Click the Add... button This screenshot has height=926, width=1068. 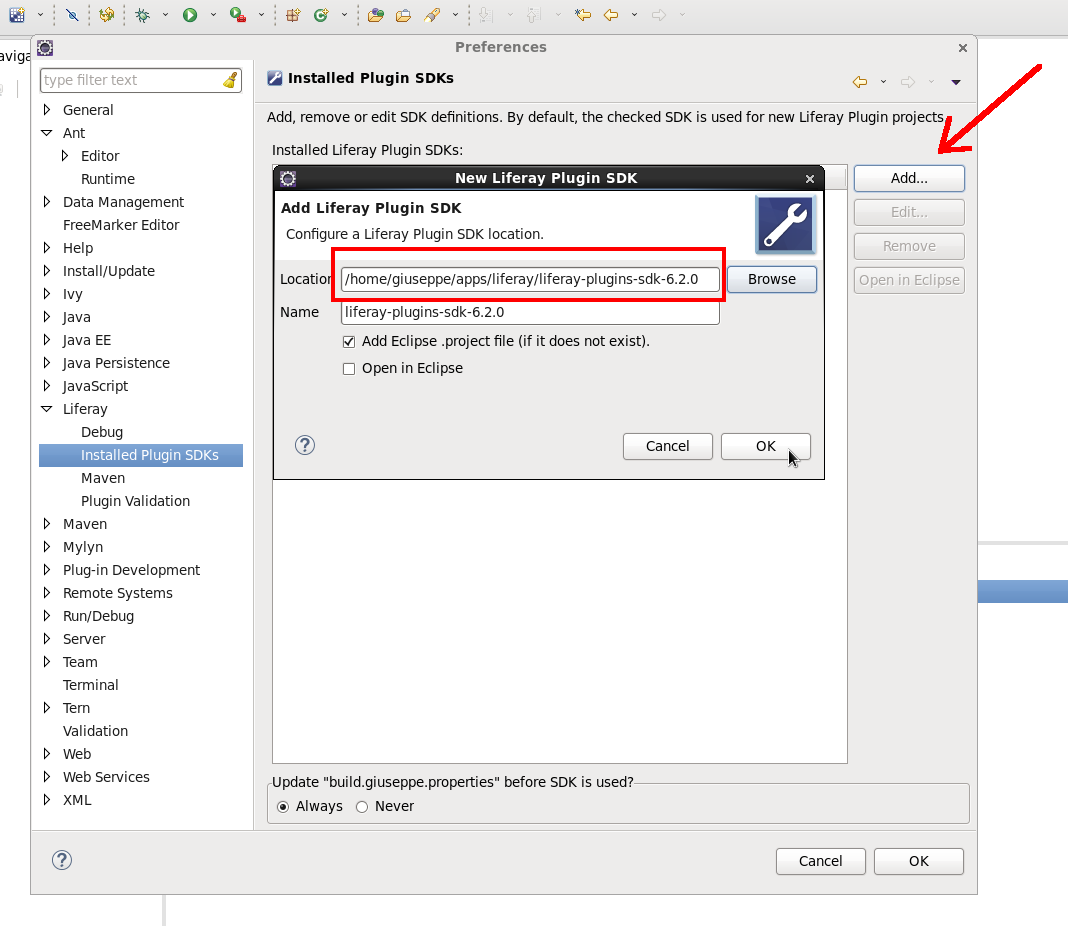coord(909,178)
